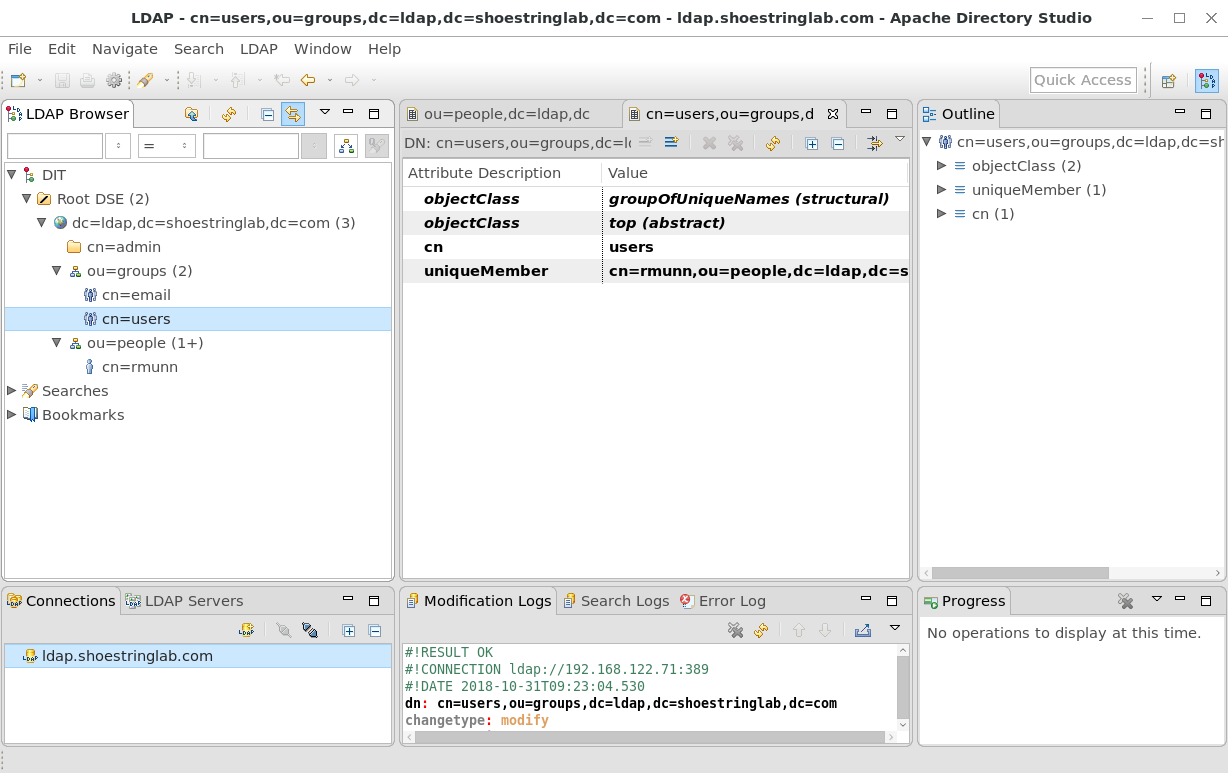Click the Quick Access field
This screenshot has height=773, width=1228.
(1083, 80)
